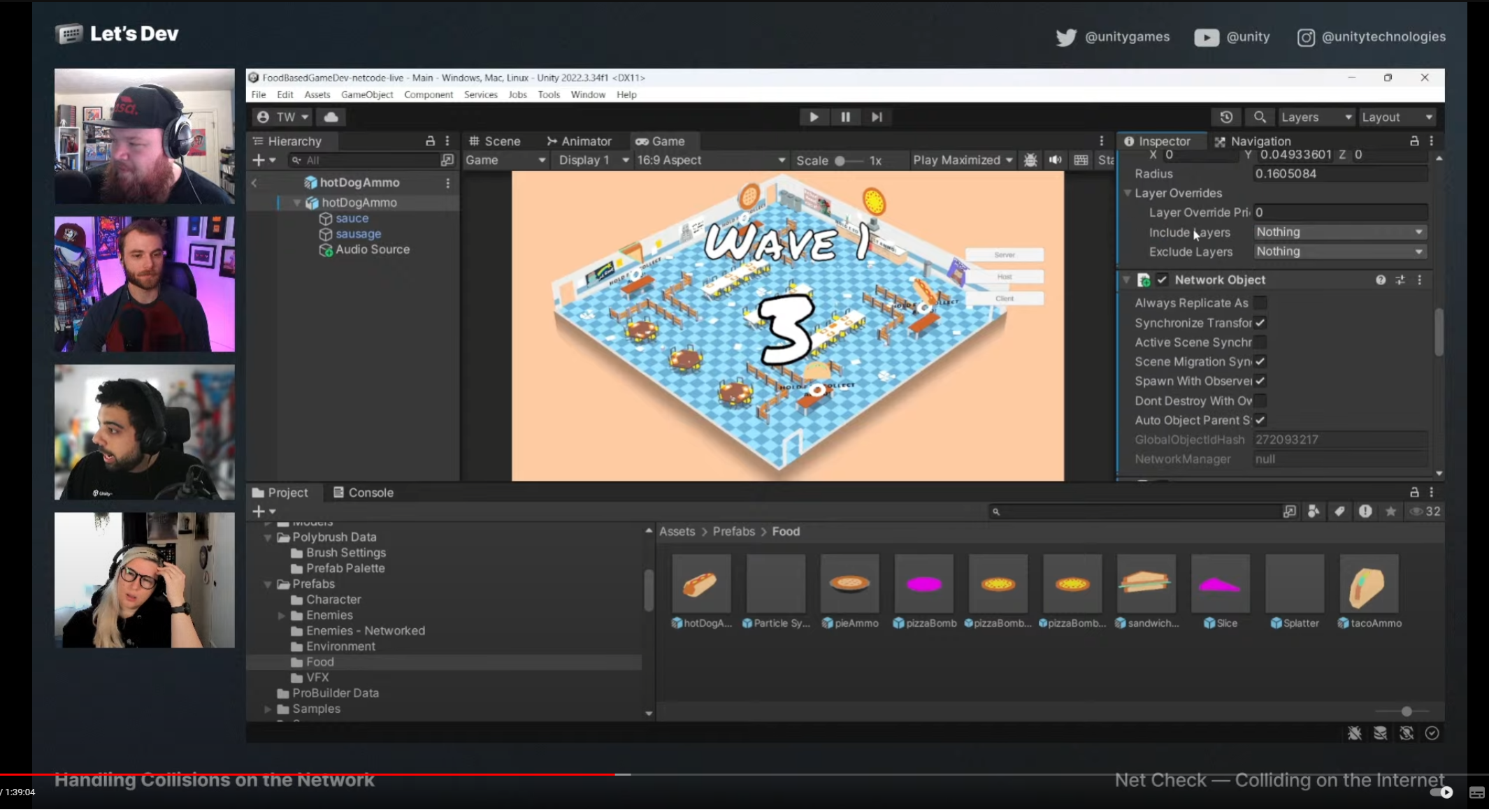Image resolution: width=1489 pixels, height=812 pixels.
Task: Open the 16:9 Aspect dropdown
Action: tap(710, 160)
